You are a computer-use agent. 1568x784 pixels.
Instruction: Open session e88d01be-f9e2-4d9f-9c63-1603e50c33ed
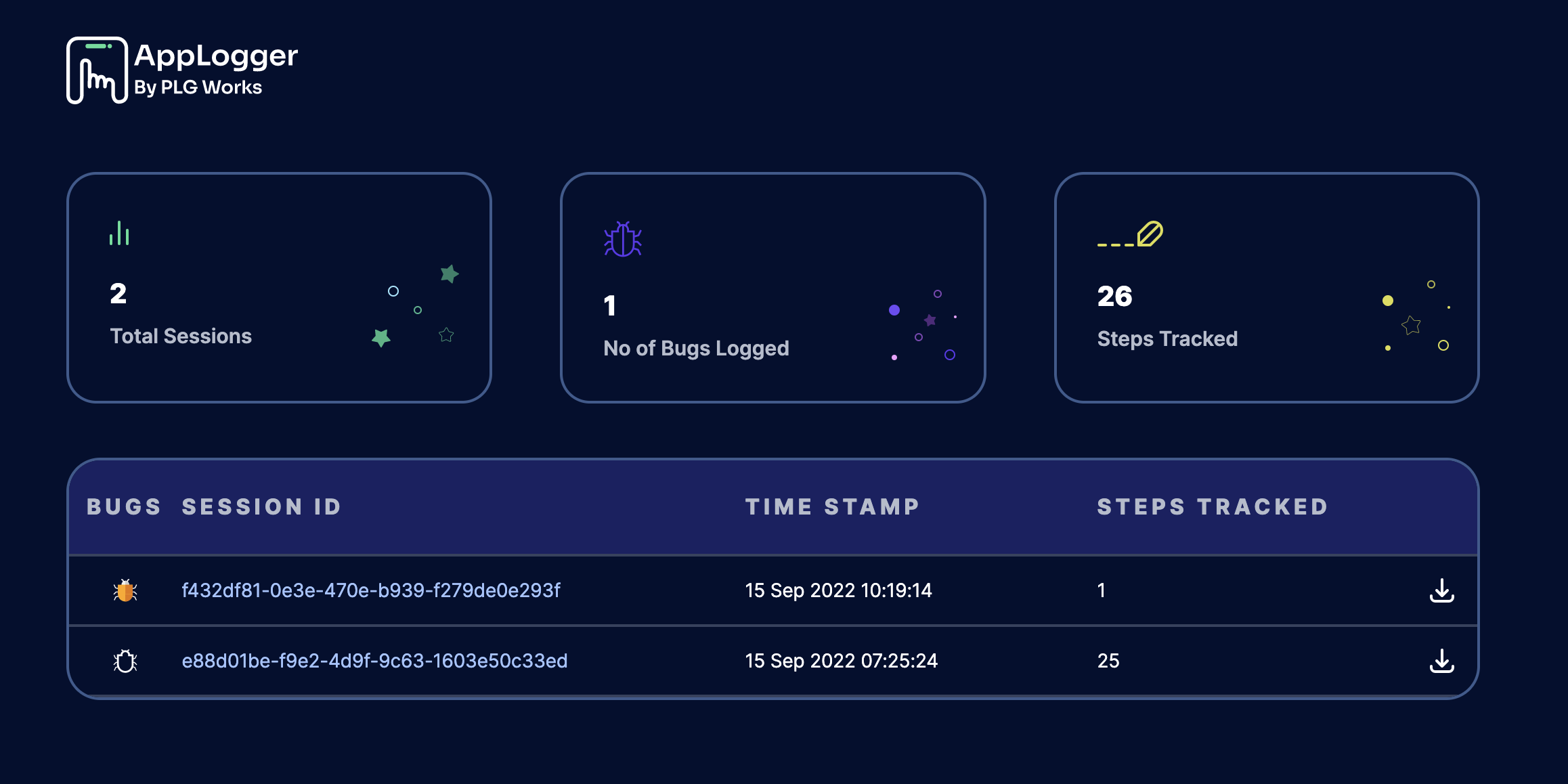click(x=375, y=660)
